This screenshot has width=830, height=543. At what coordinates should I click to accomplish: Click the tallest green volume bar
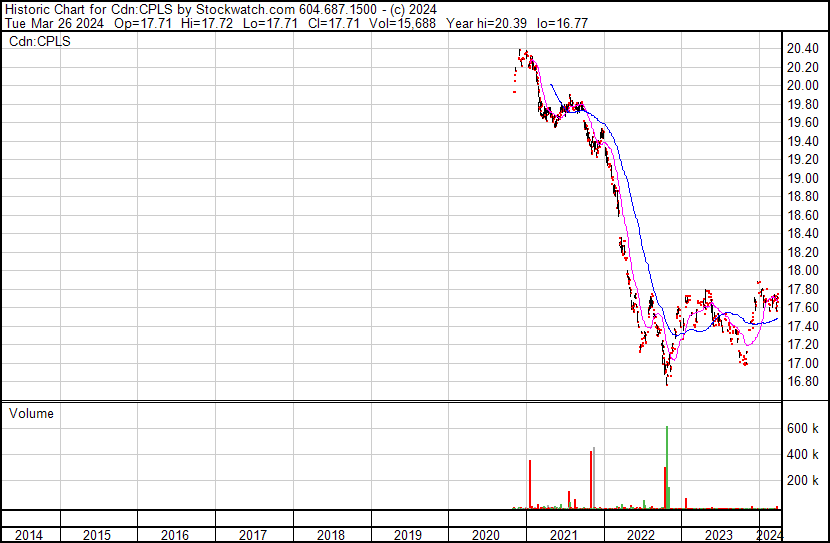click(667, 470)
